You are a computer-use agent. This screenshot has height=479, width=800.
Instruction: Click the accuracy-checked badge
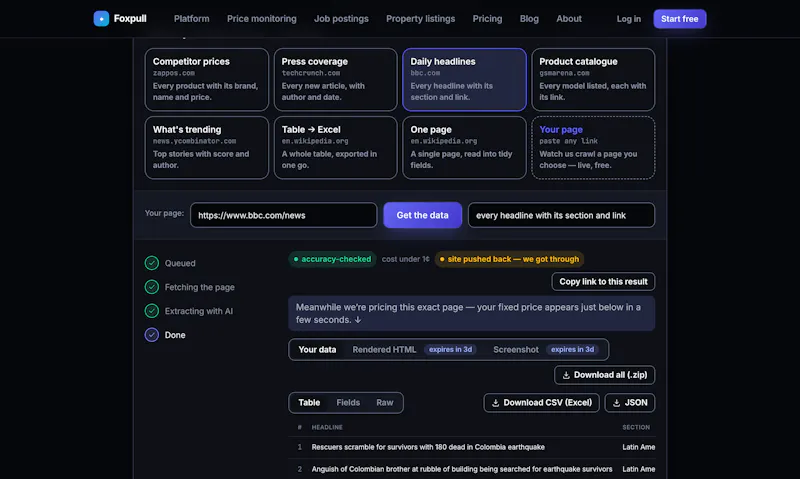[x=332, y=260]
